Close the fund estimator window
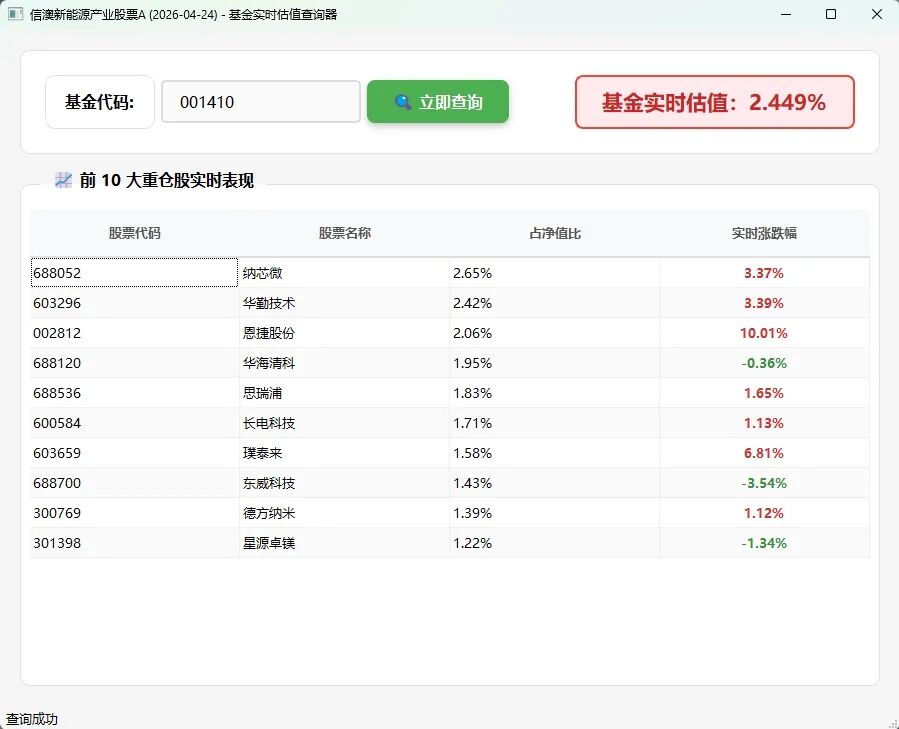The width and height of the screenshot is (899, 729). pos(877,14)
